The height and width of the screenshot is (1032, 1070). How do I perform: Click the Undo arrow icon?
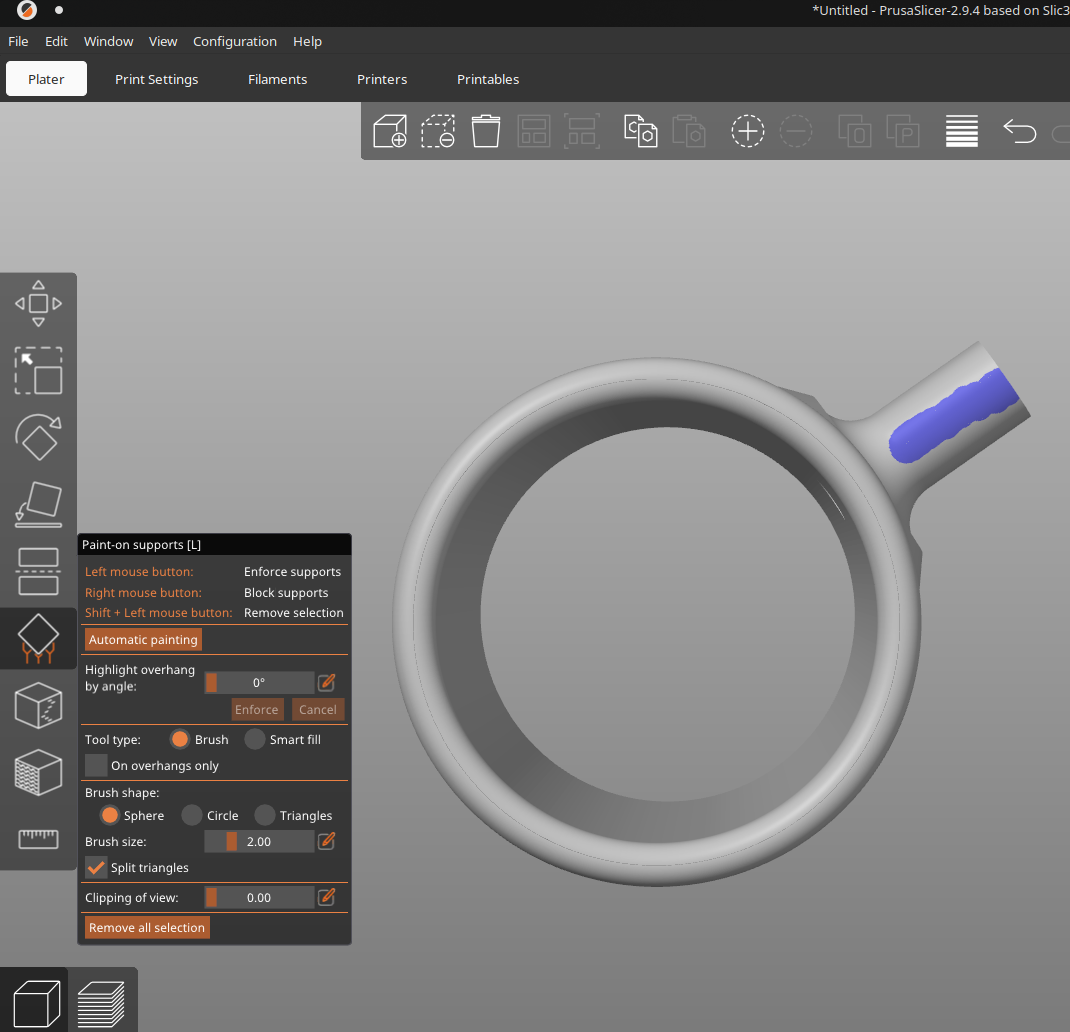tap(1019, 131)
